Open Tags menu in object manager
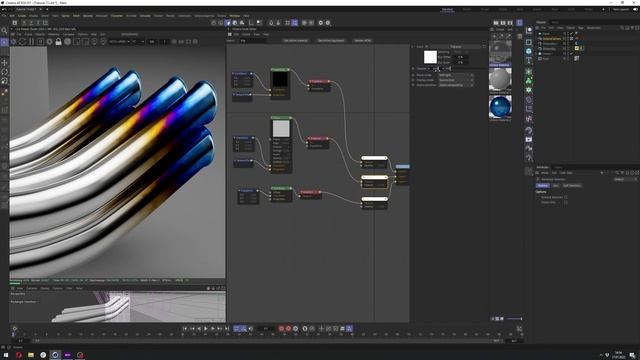 pos(581,28)
